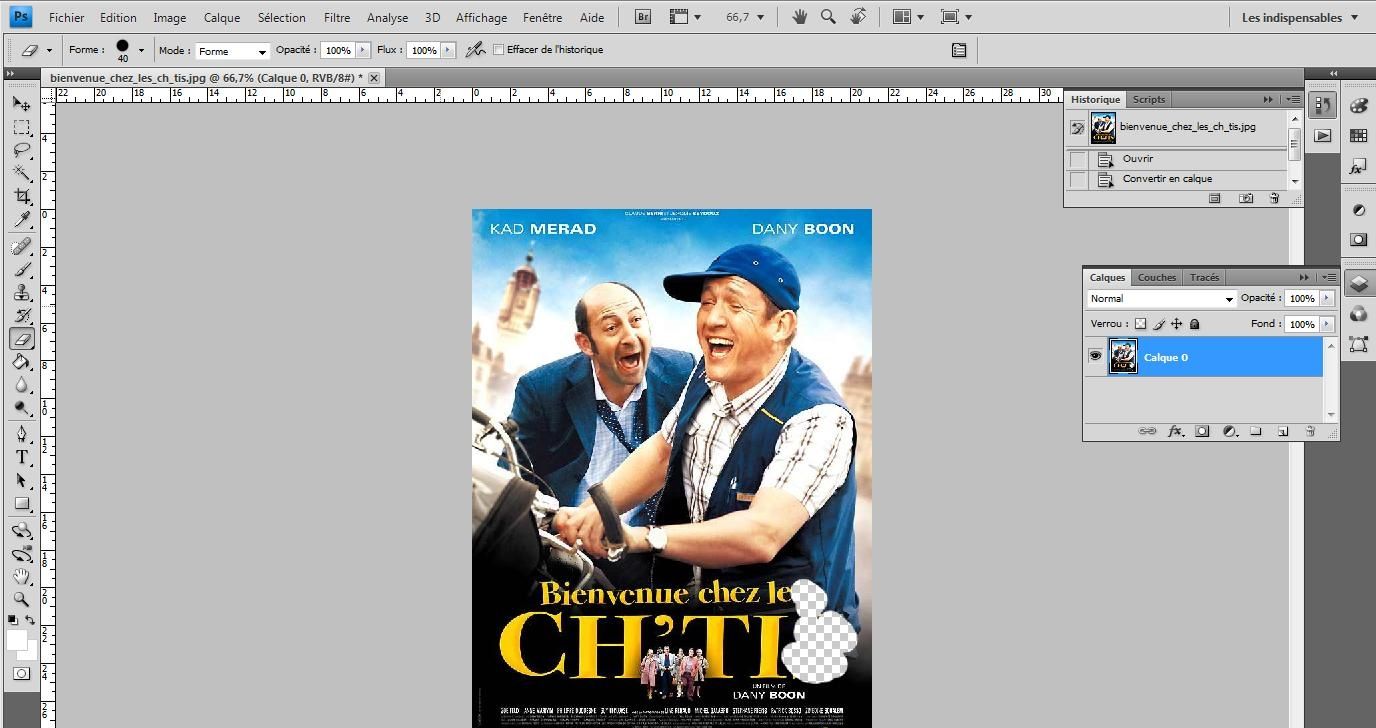Open the arrange documents dropdown
The width and height of the screenshot is (1376, 728).
pos(908,17)
